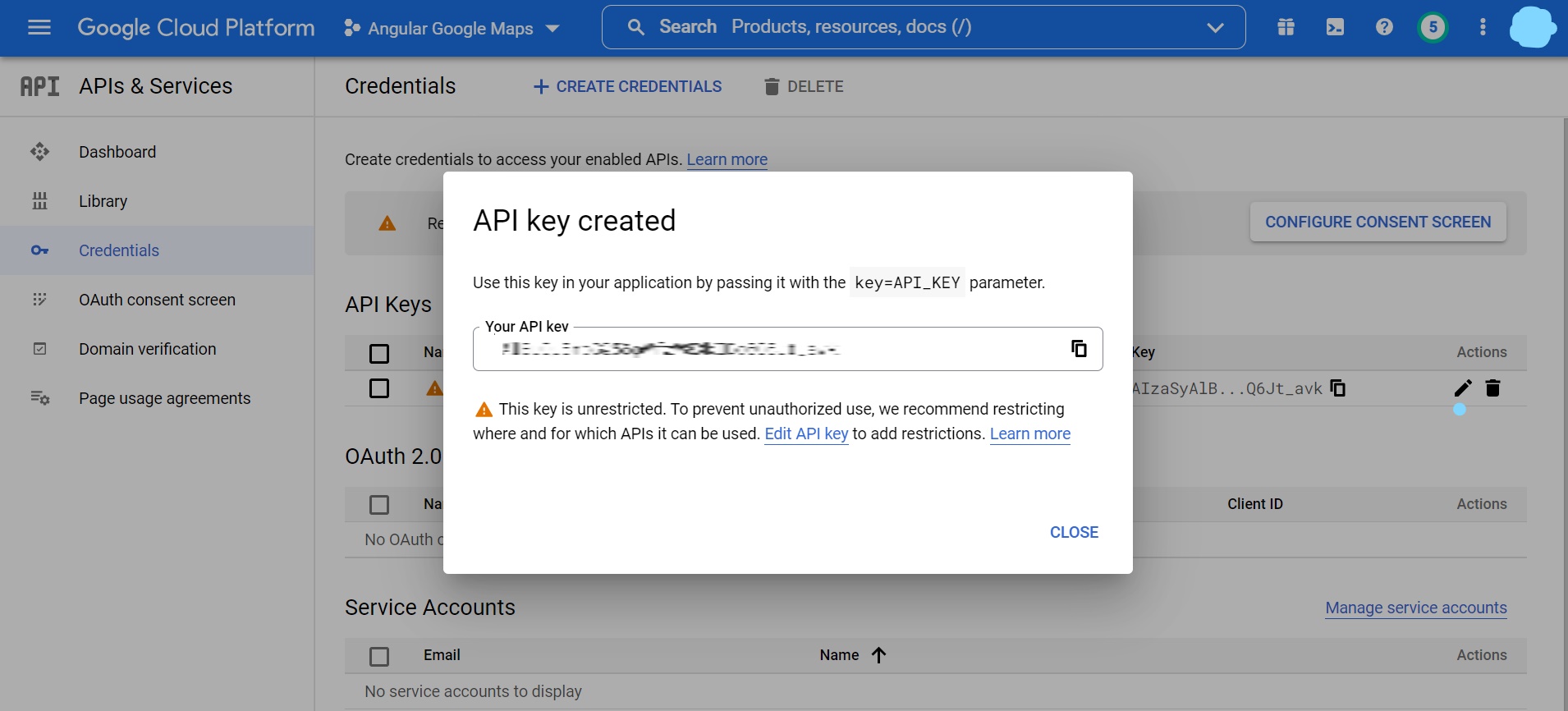Viewport: 1568px width, 711px height.
Task: Click the gift free trial icon
Action: pyautogui.click(x=1286, y=28)
